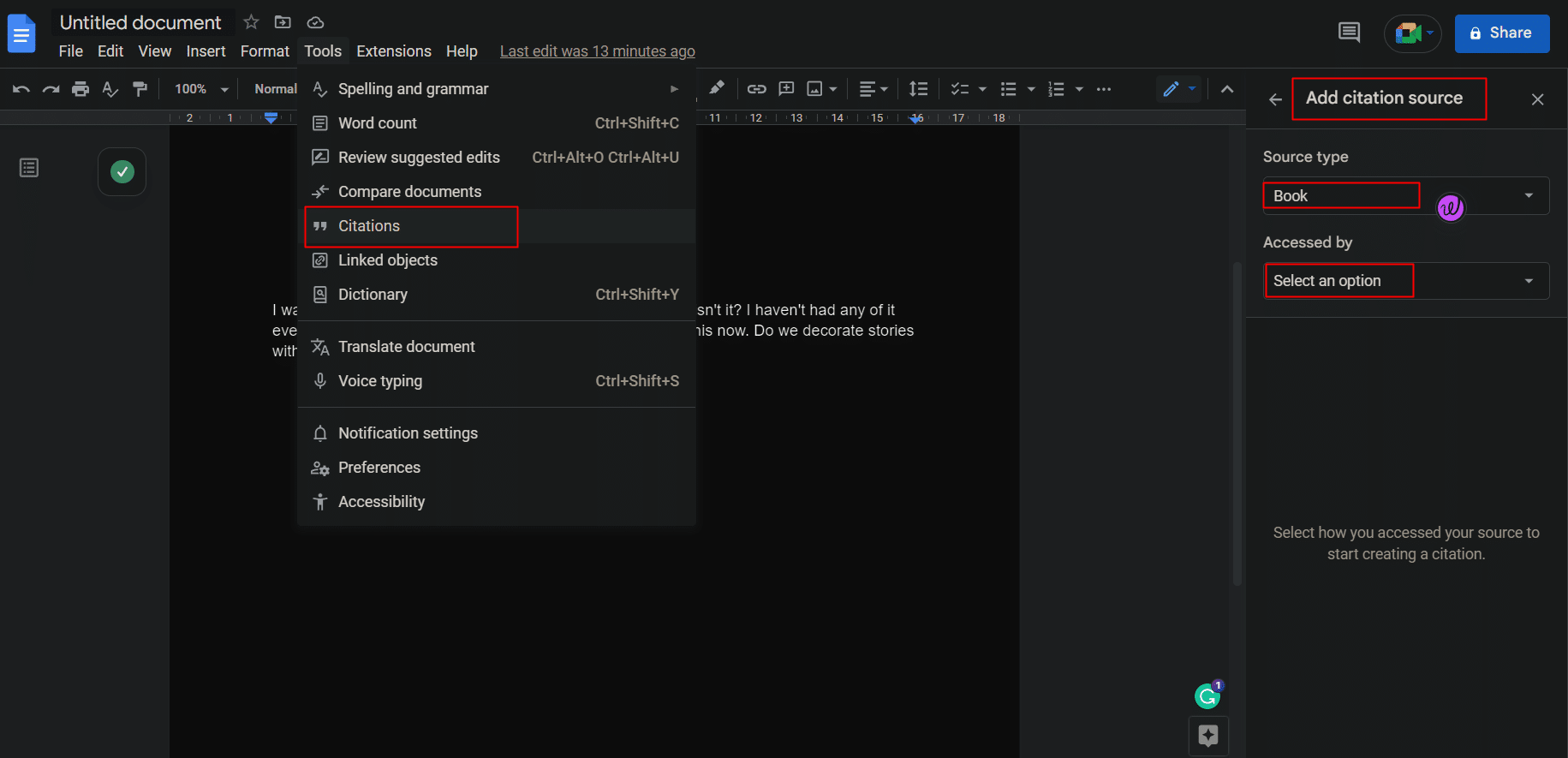Expand the Spelling and grammar submenu
This screenshot has height=758, width=1568.
coord(497,89)
